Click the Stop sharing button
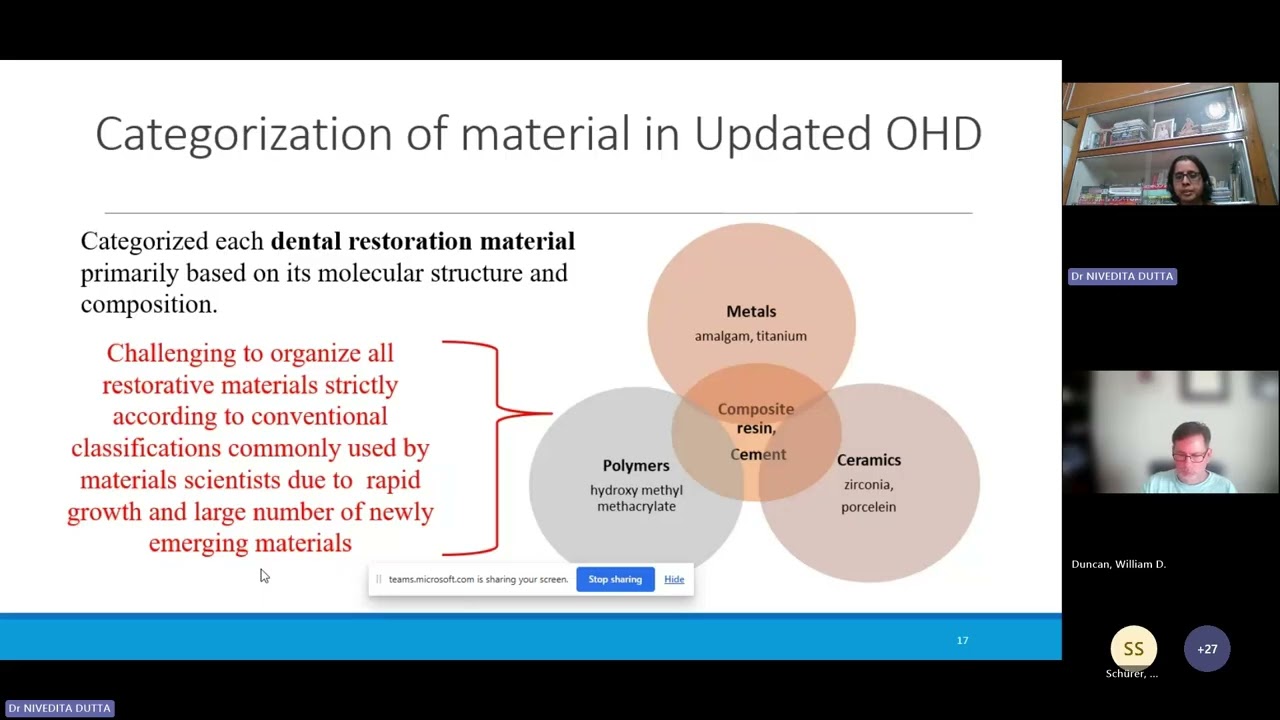 point(615,579)
